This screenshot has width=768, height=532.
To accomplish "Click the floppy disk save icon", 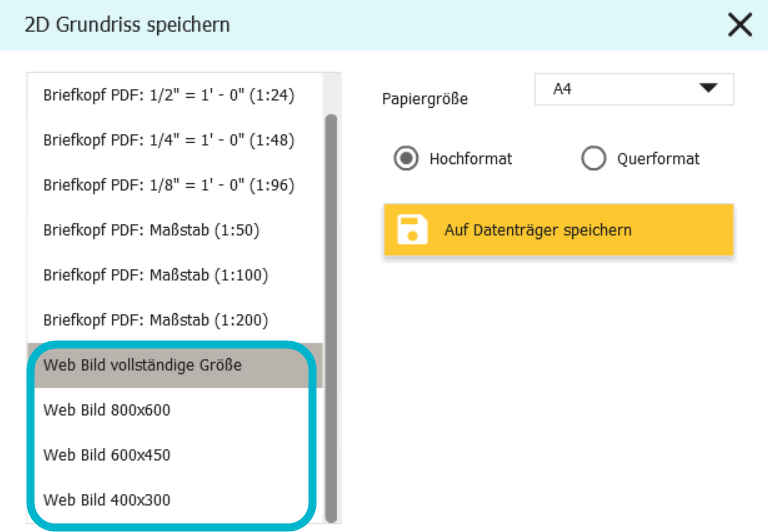I will point(412,229).
